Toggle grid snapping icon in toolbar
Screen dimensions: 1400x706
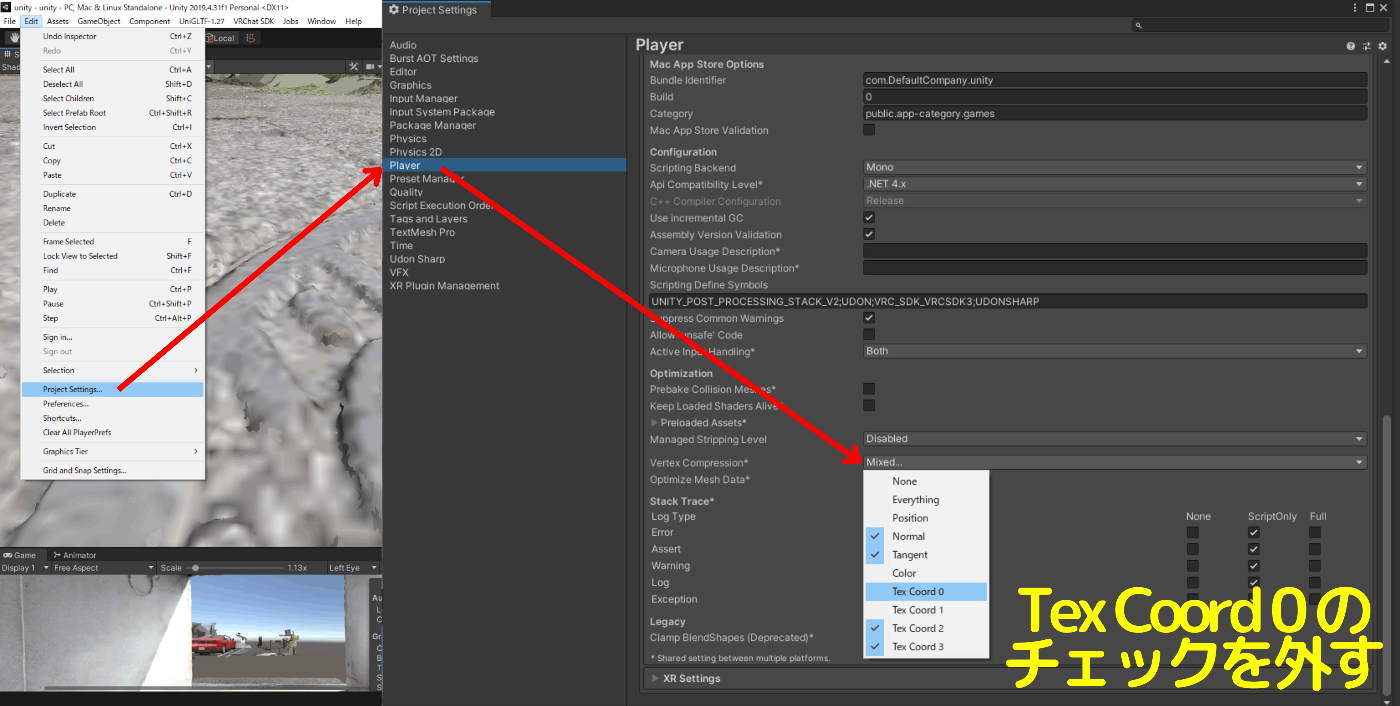coord(251,38)
